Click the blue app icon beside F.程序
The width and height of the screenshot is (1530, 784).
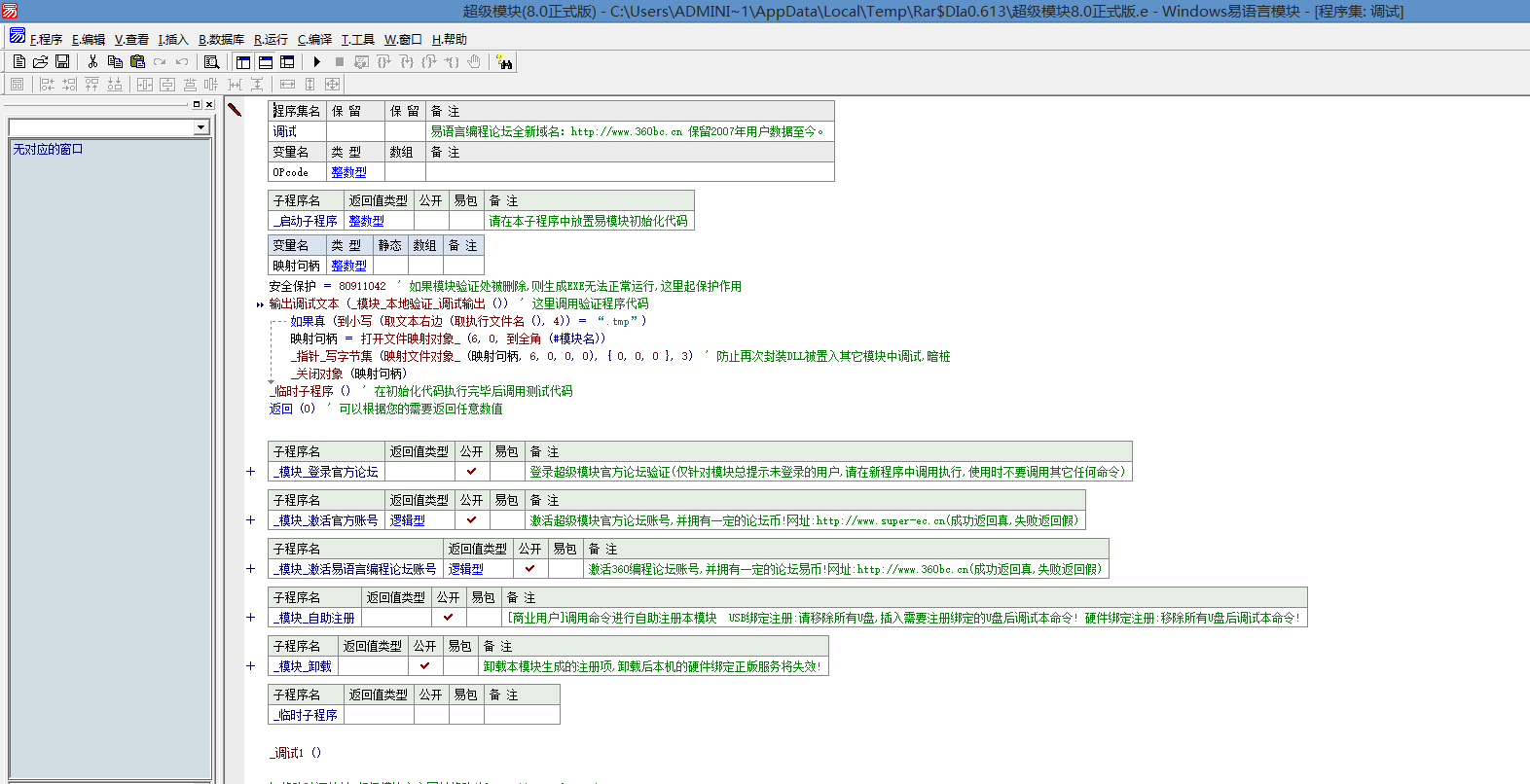tap(18, 36)
